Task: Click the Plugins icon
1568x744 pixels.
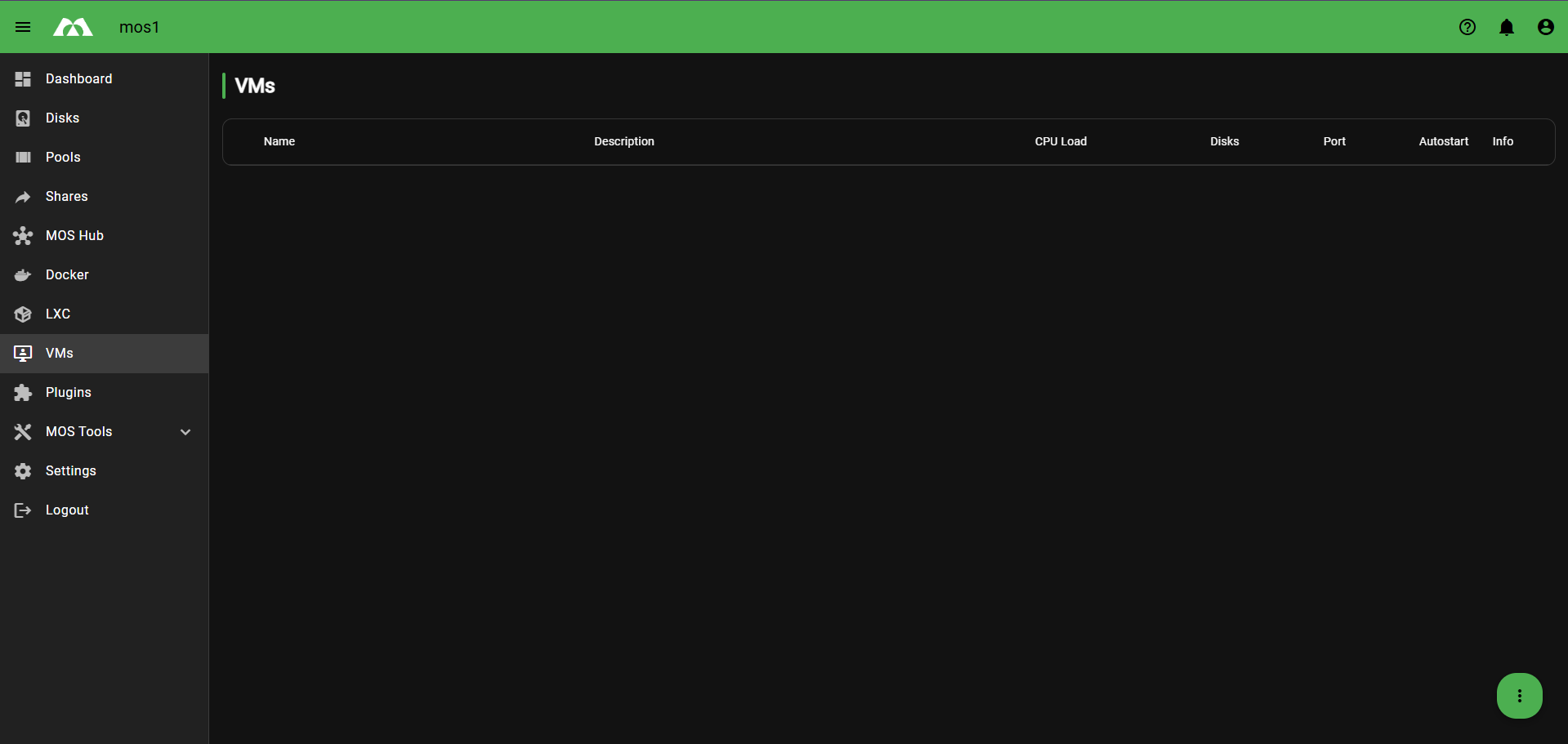Action: [22, 392]
